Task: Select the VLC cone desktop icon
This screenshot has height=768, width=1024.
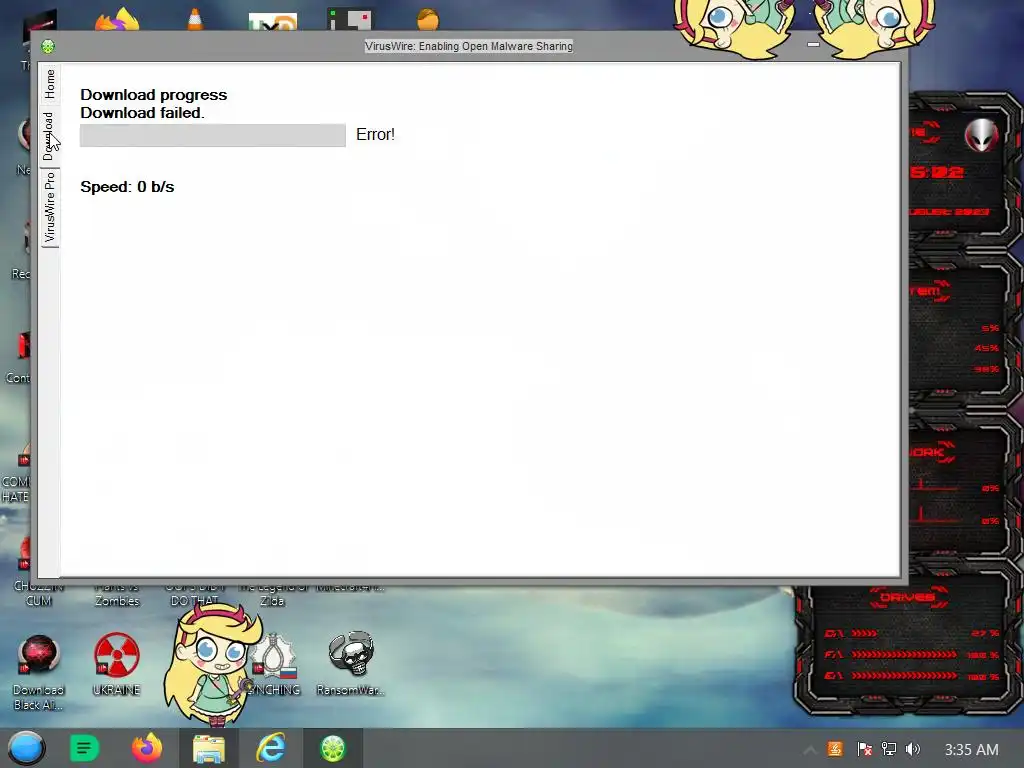Action: (195, 20)
